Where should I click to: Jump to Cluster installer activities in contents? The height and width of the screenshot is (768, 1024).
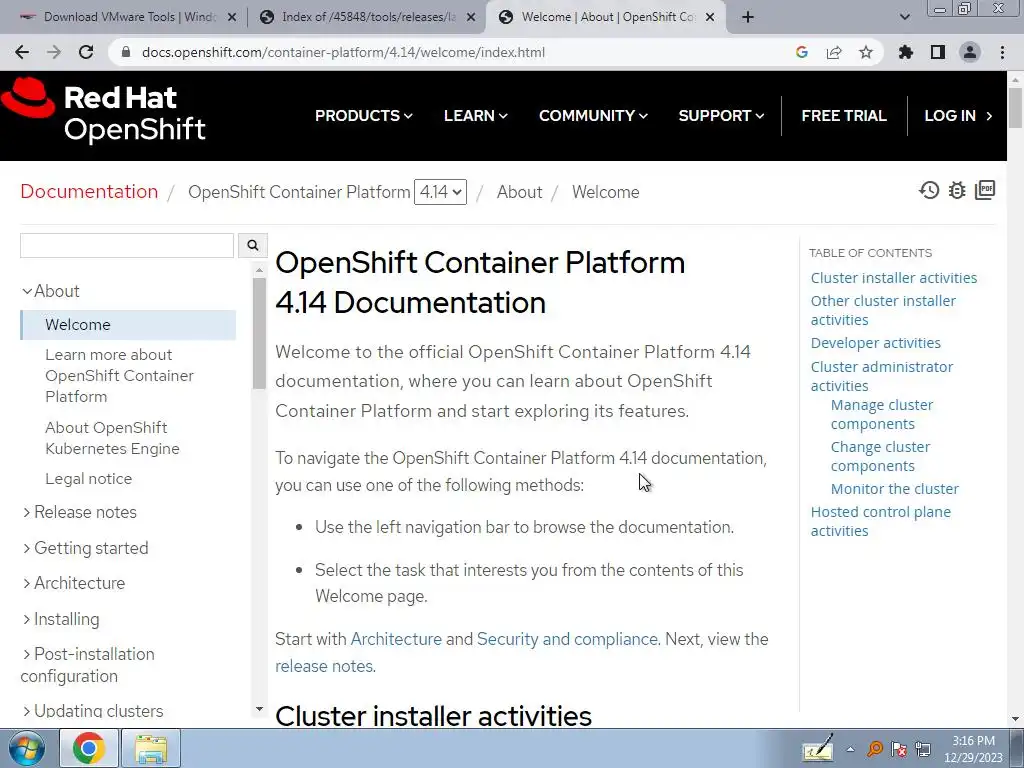[x=894, y=278]
